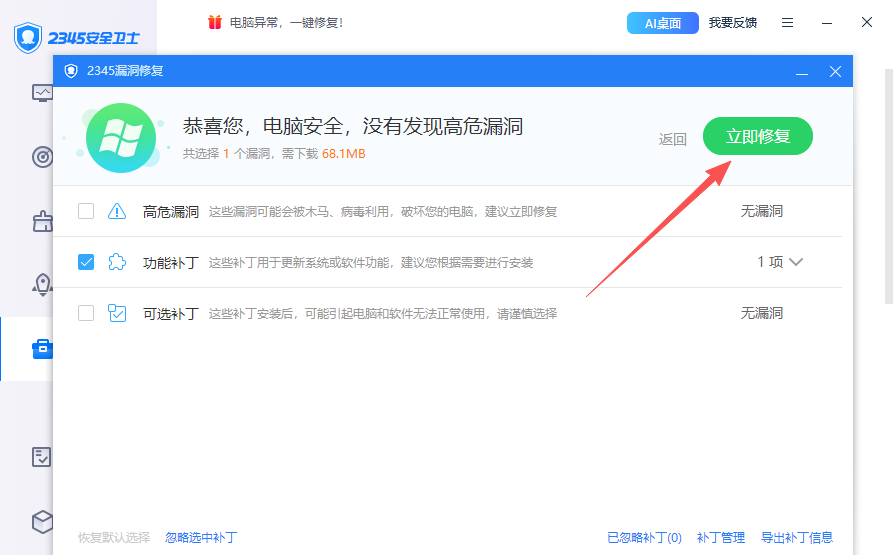This screenshot has width=893, height=555.
Task: Select the target scan icon in sidebar
Action: 42,157
